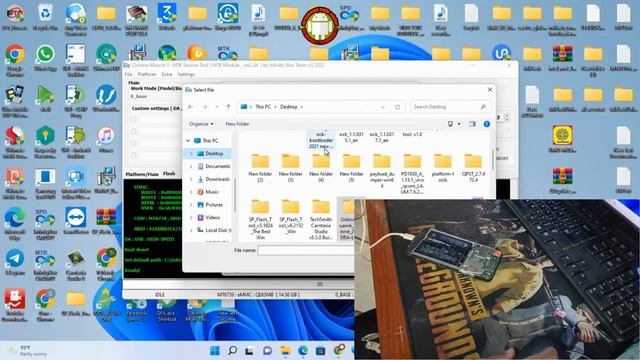Click This PC in the address breadcrumb
Viewport: 640px width, 360px height.
click(263, 107)
